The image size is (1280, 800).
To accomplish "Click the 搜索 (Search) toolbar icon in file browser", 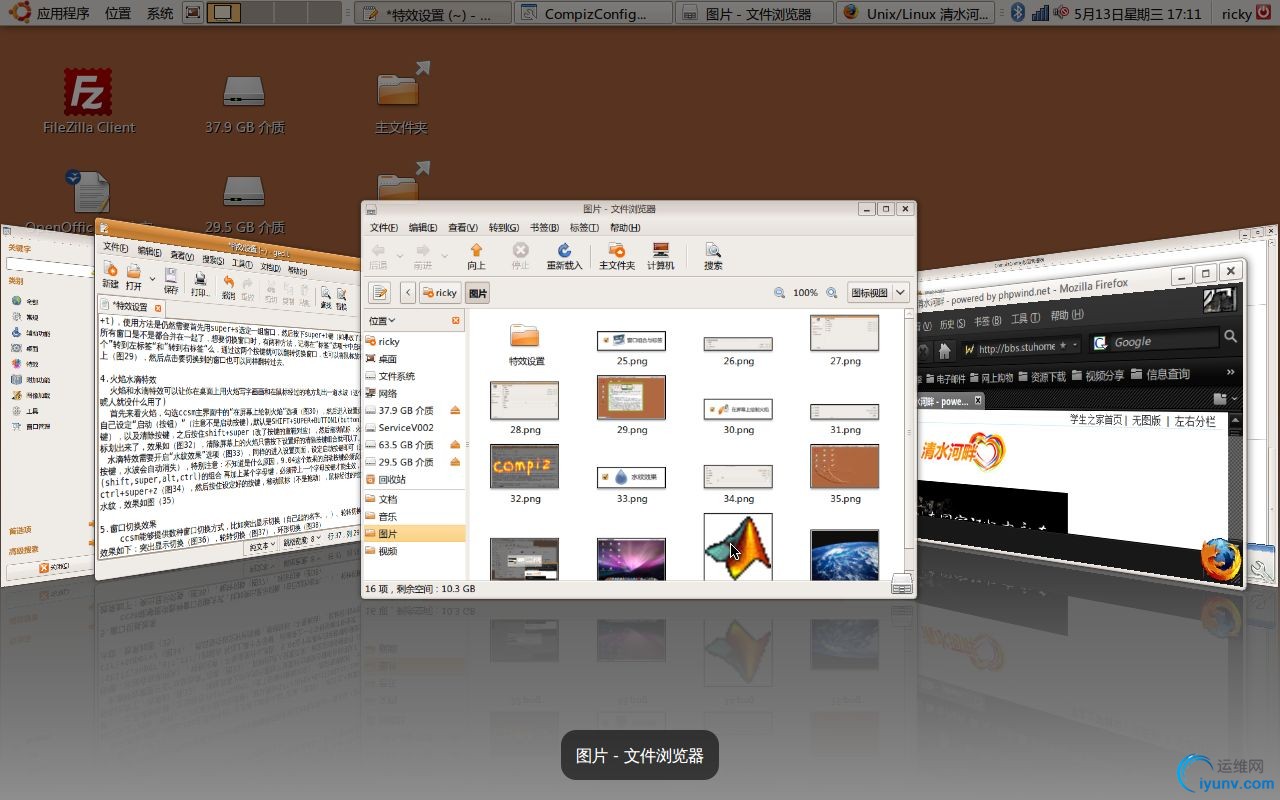I will click(x=713, y=256).
